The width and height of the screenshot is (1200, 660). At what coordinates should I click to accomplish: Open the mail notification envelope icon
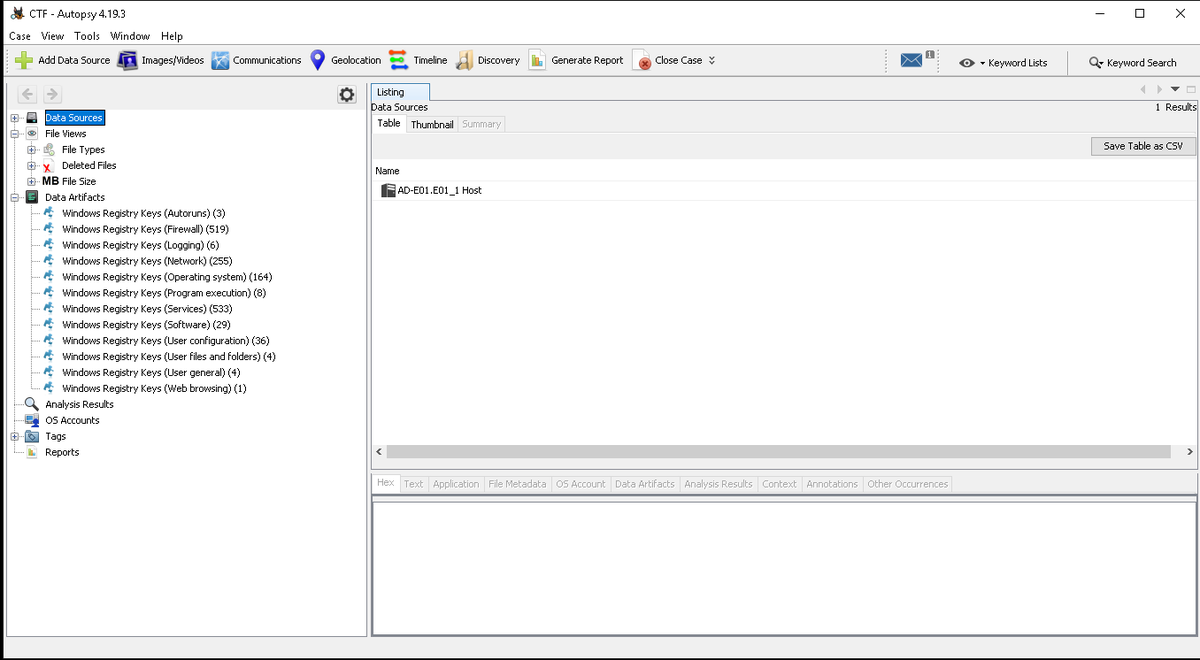point(912,60)
